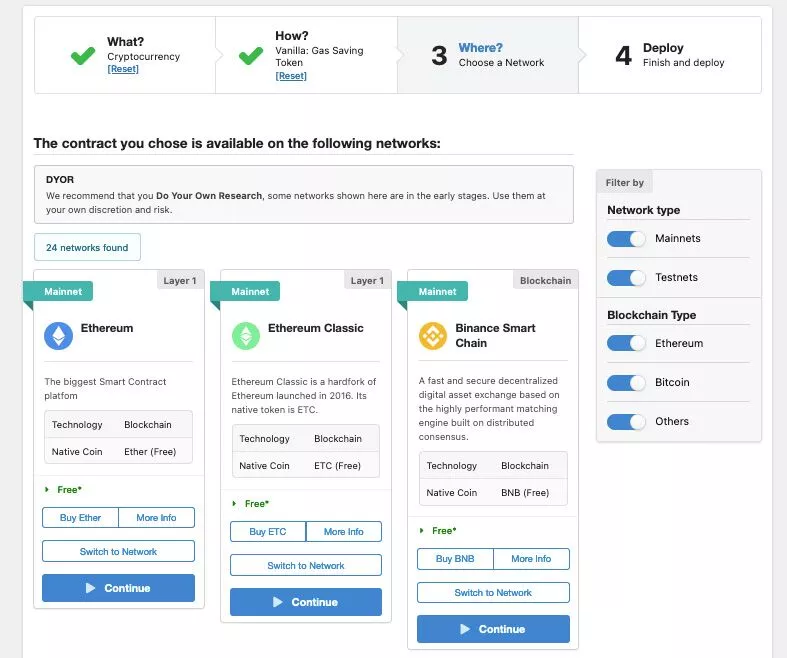Click the Network type filter heading
The height and width of the screenshot is (658, 787).
643,210
